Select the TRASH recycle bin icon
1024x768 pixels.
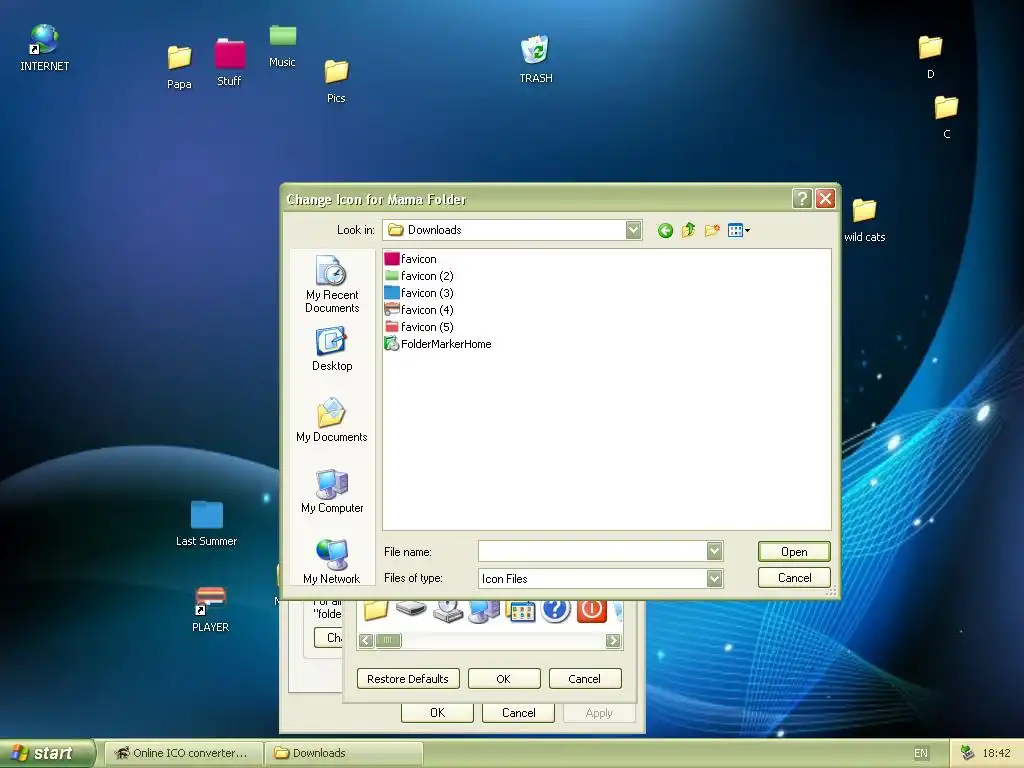[536, 59]
